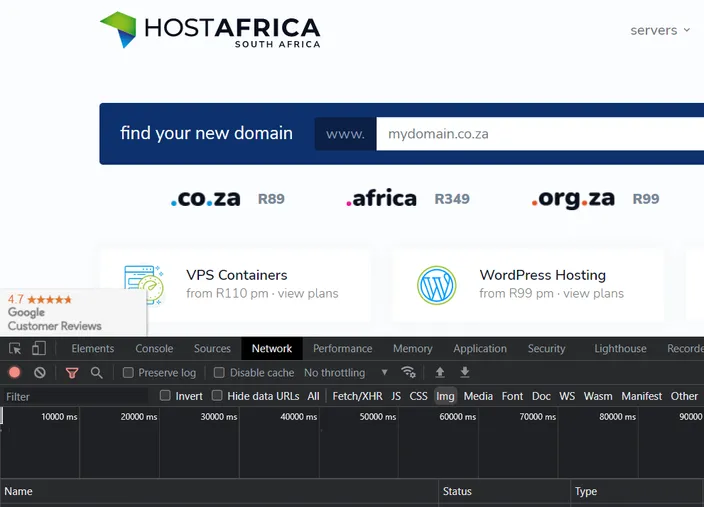
Task: Stop recording network log
Action: click(x=14, y=372)
